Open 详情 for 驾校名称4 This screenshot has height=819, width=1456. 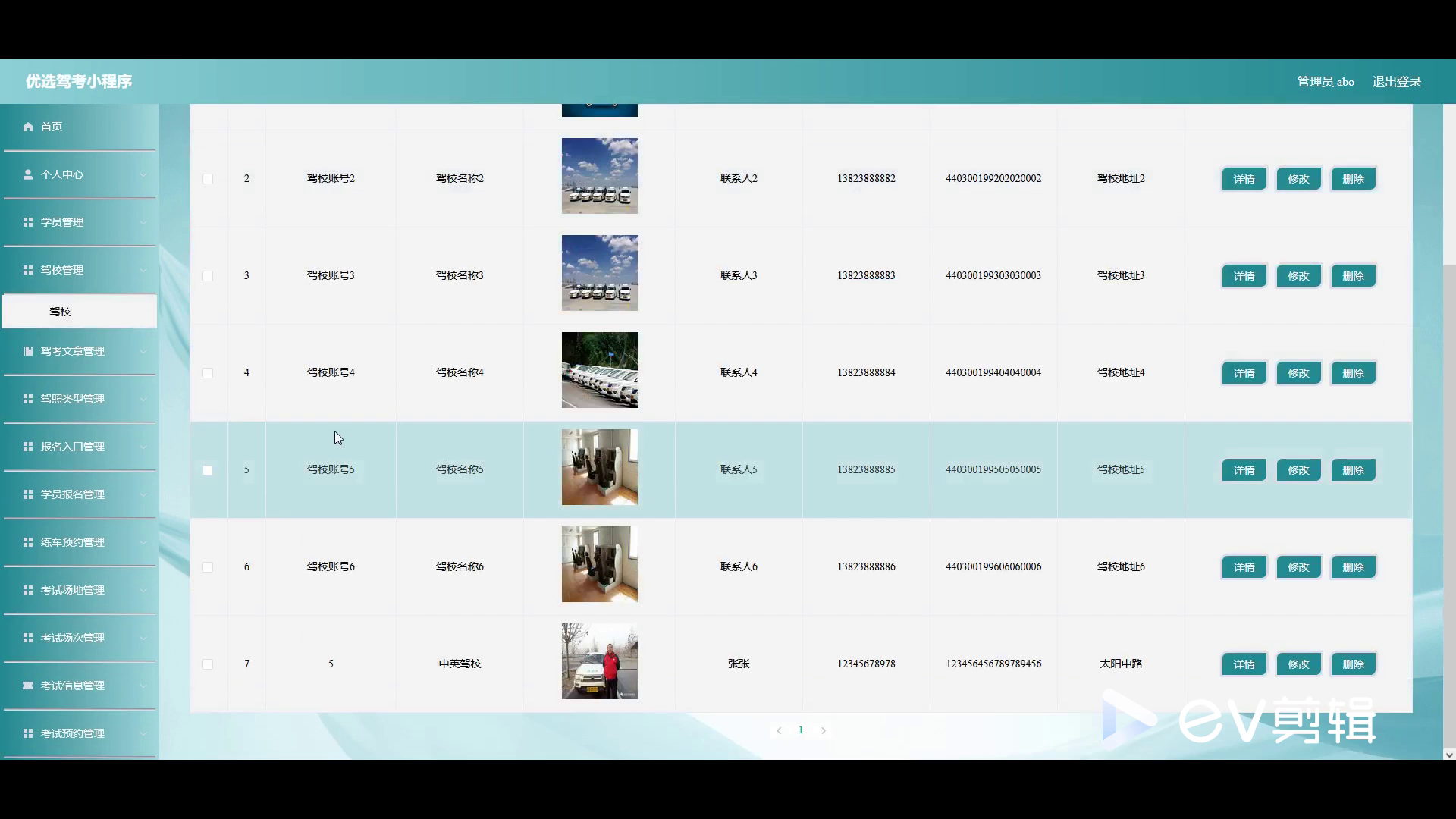(x=1244, y=373)
